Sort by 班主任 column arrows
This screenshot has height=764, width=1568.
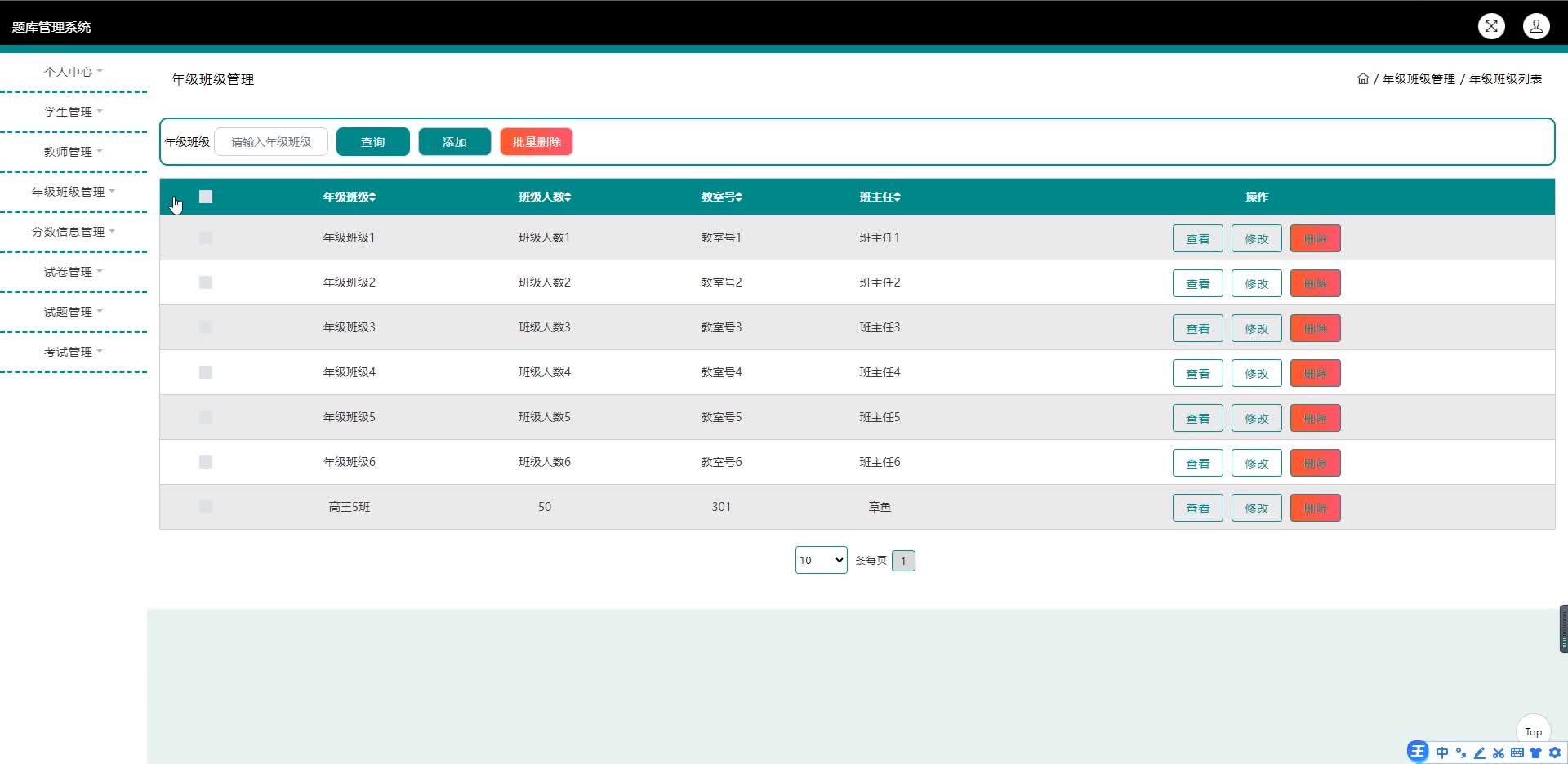pos(897,197)
